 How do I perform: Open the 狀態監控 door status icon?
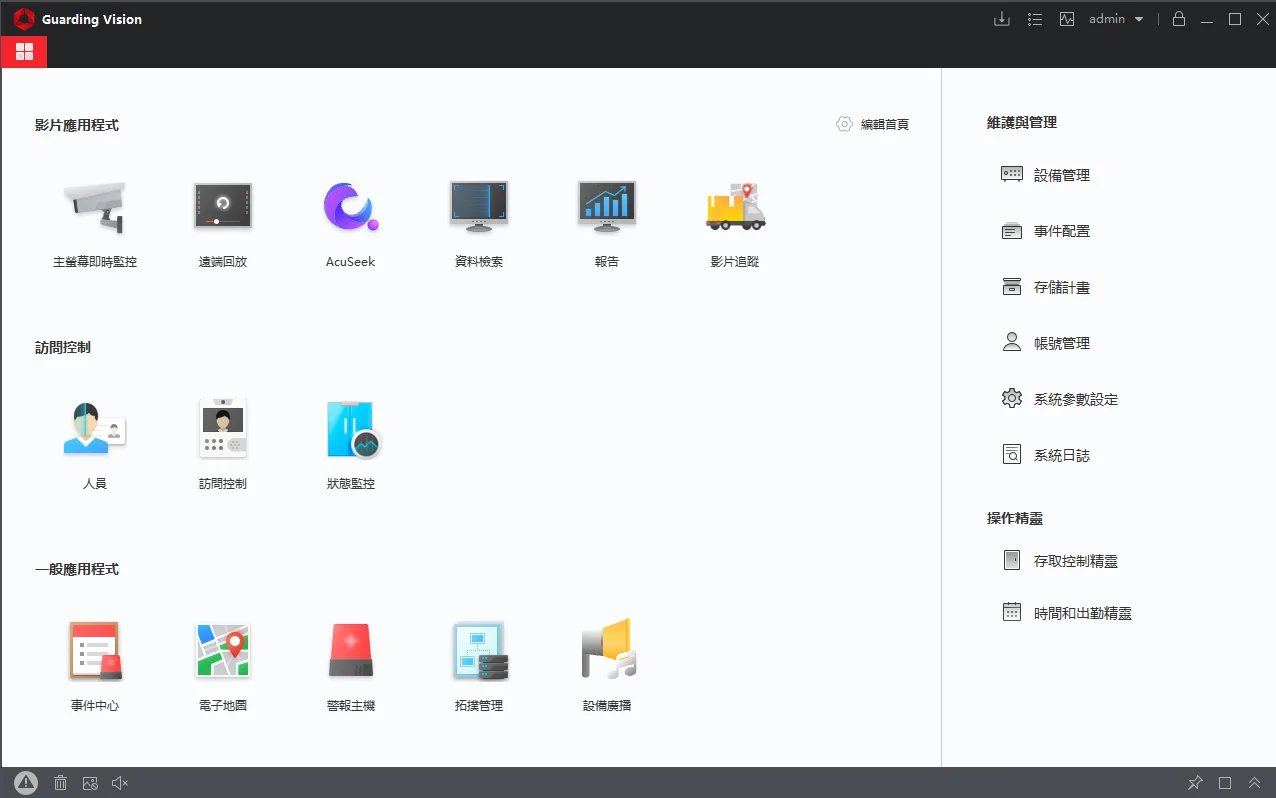351,430
